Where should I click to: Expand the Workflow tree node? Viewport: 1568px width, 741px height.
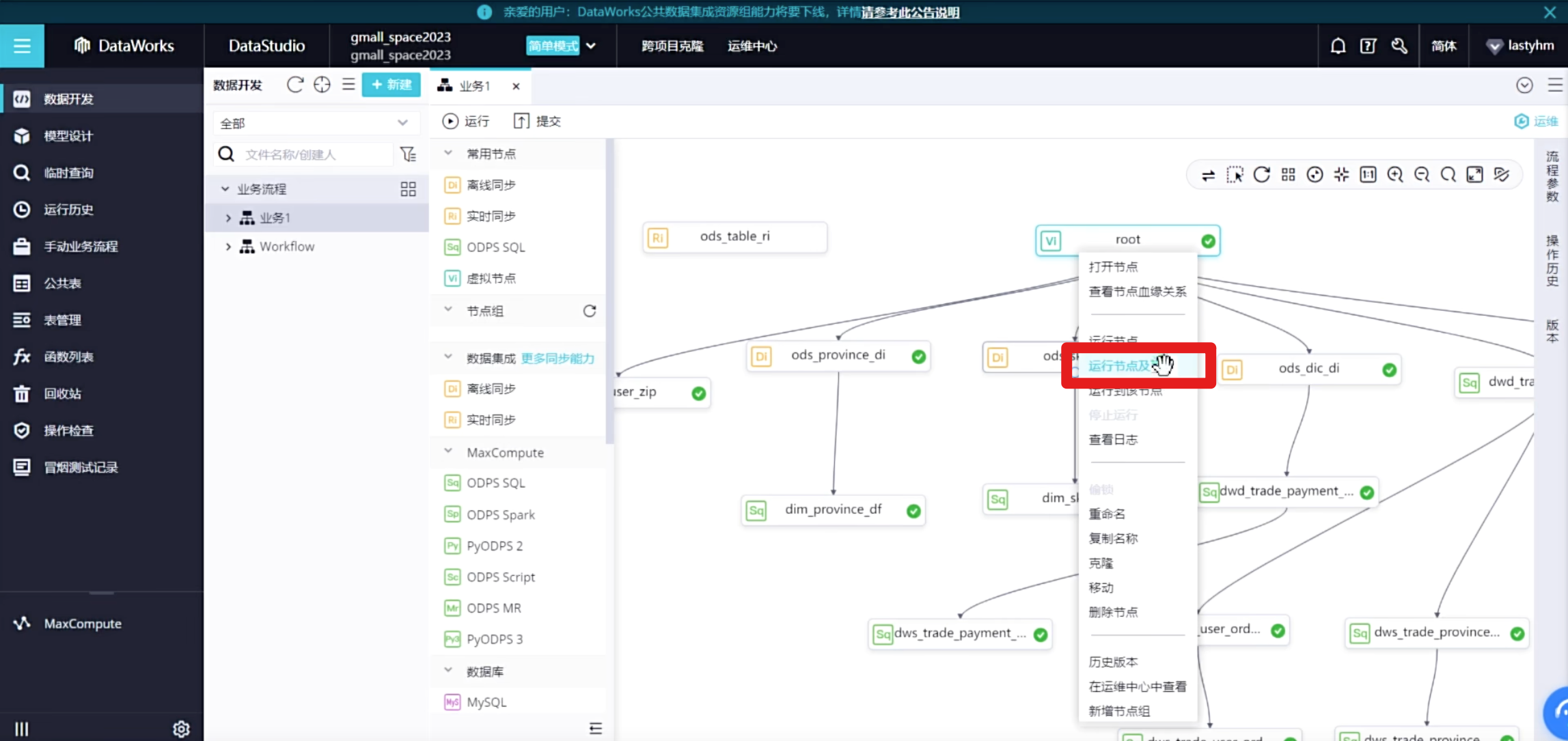tap(228, 247)
